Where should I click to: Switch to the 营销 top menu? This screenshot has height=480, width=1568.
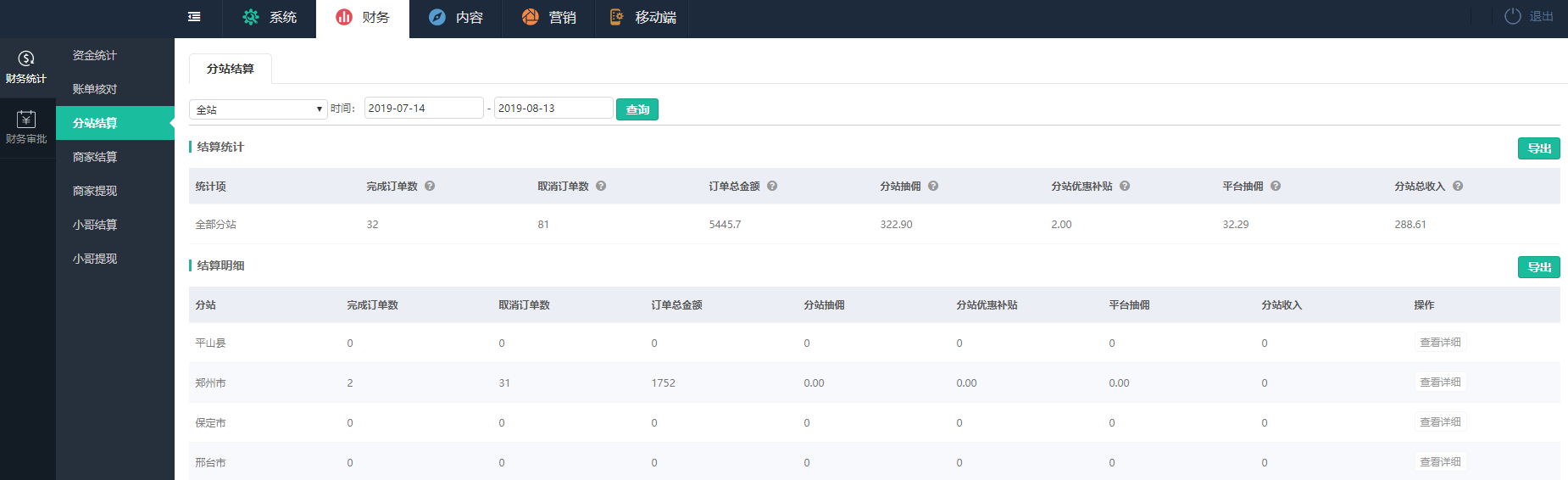coord(548,18)
